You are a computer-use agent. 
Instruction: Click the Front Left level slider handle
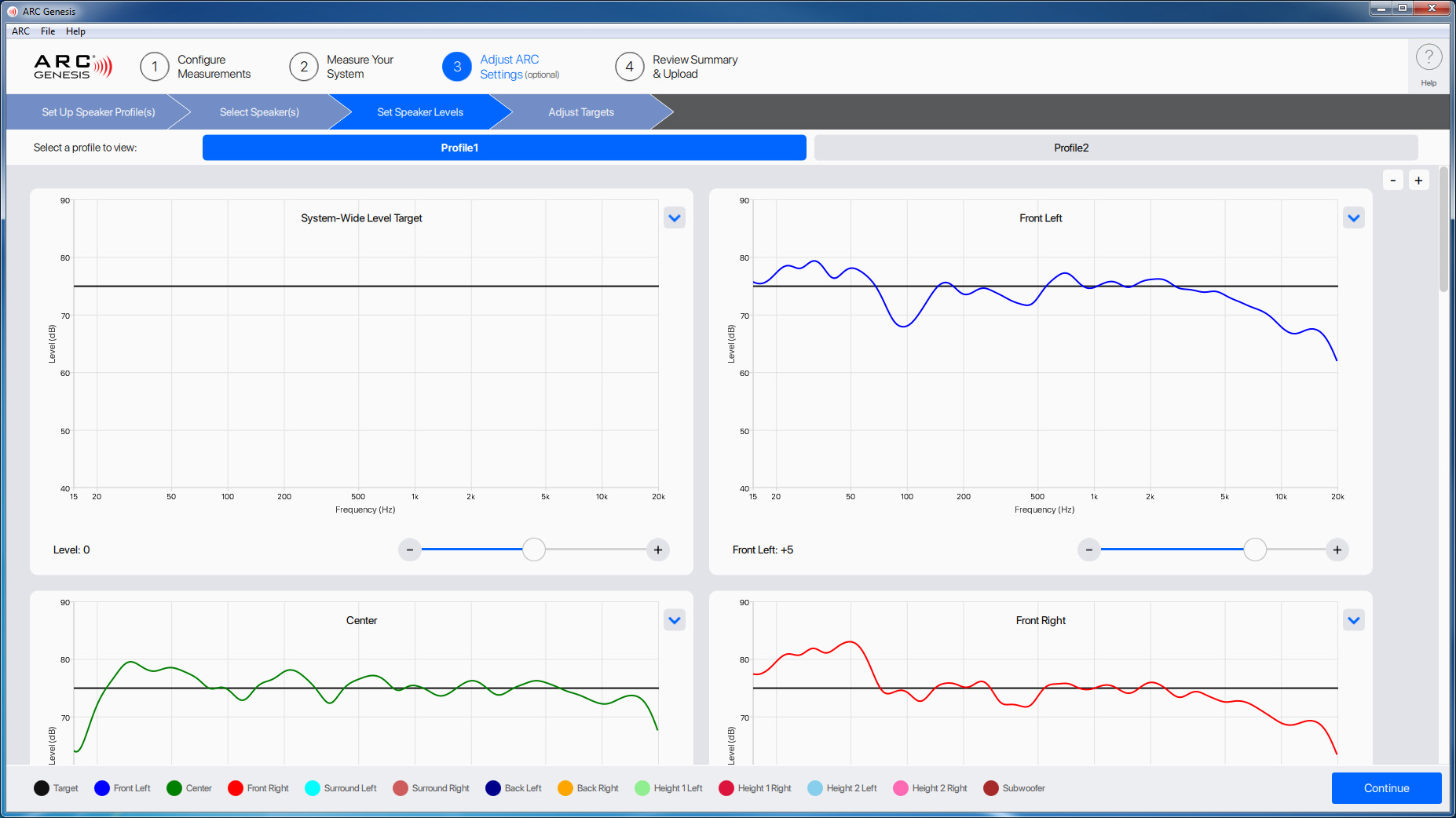(1255, 550)
